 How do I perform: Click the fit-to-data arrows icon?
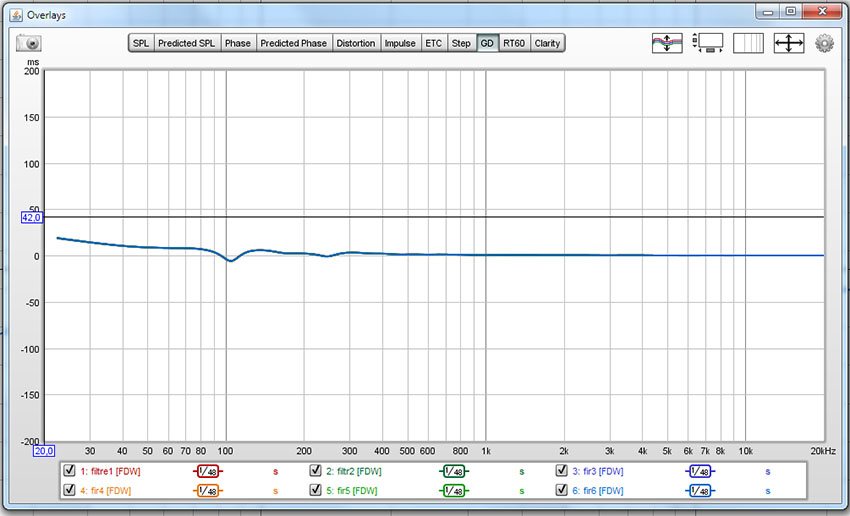point(789,43)
